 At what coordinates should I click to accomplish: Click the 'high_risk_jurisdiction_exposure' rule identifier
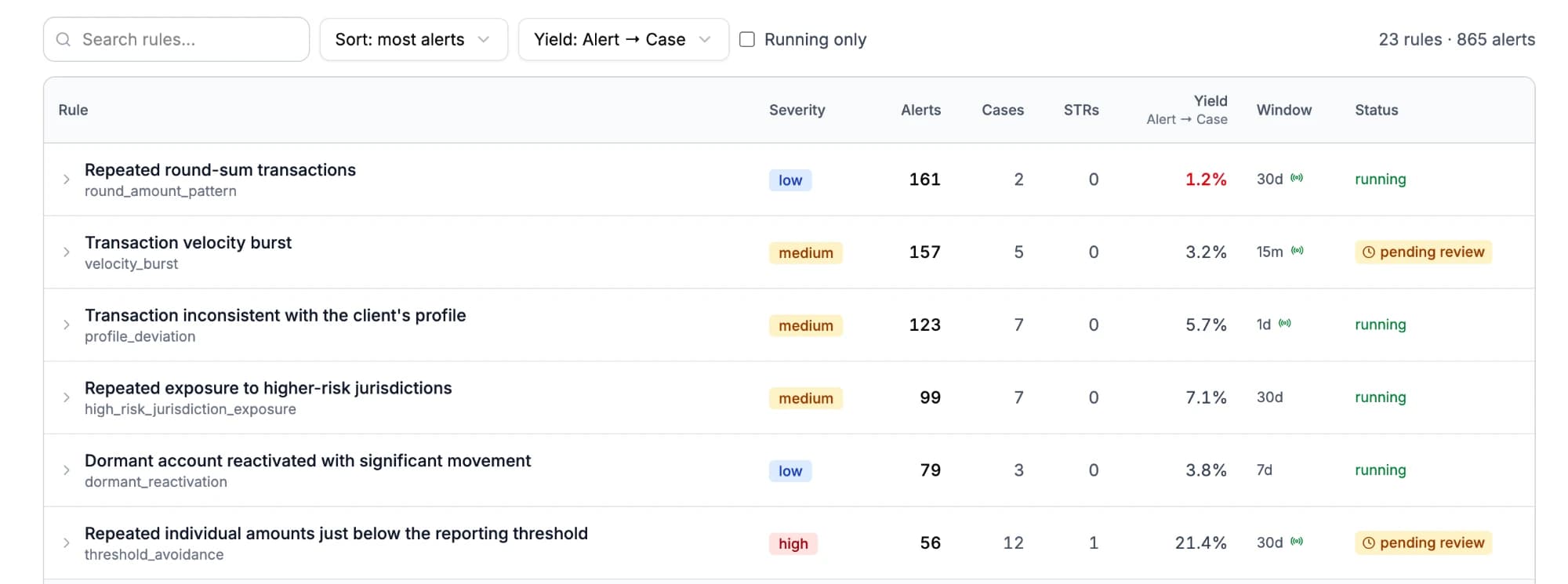tap(191, 409)
